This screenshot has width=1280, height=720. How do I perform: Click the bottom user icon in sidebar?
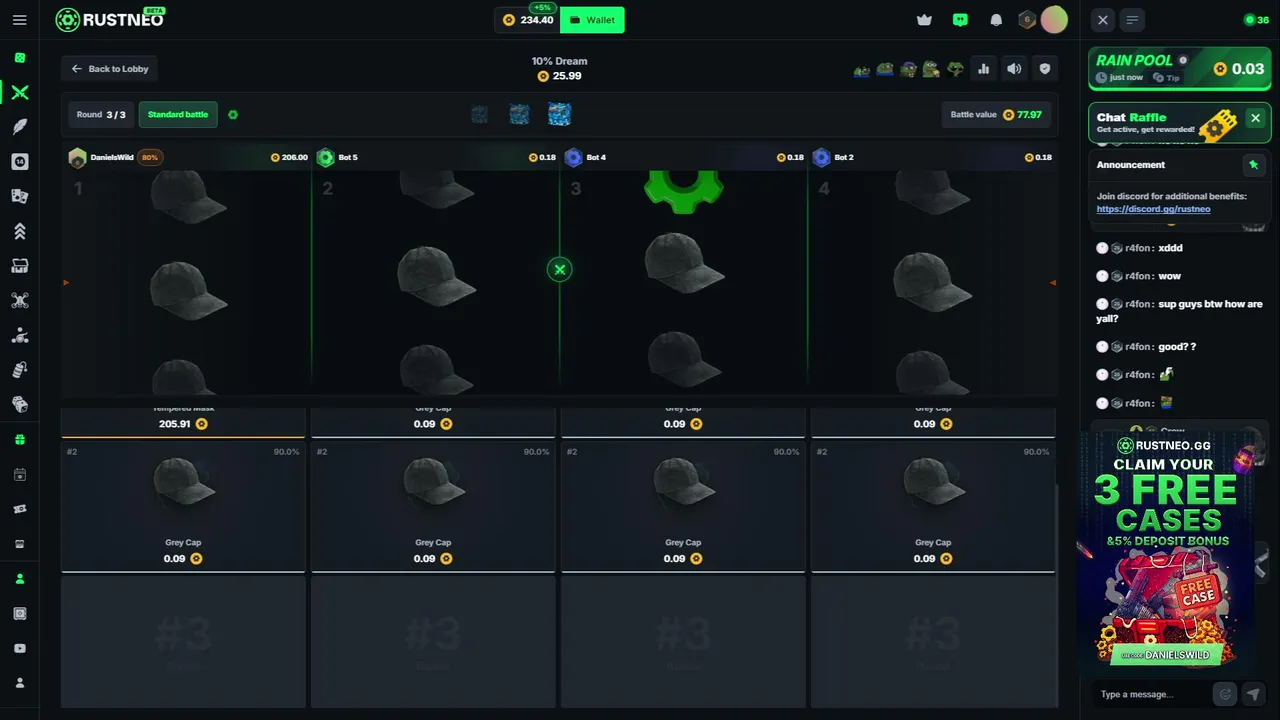click(20, 683)
